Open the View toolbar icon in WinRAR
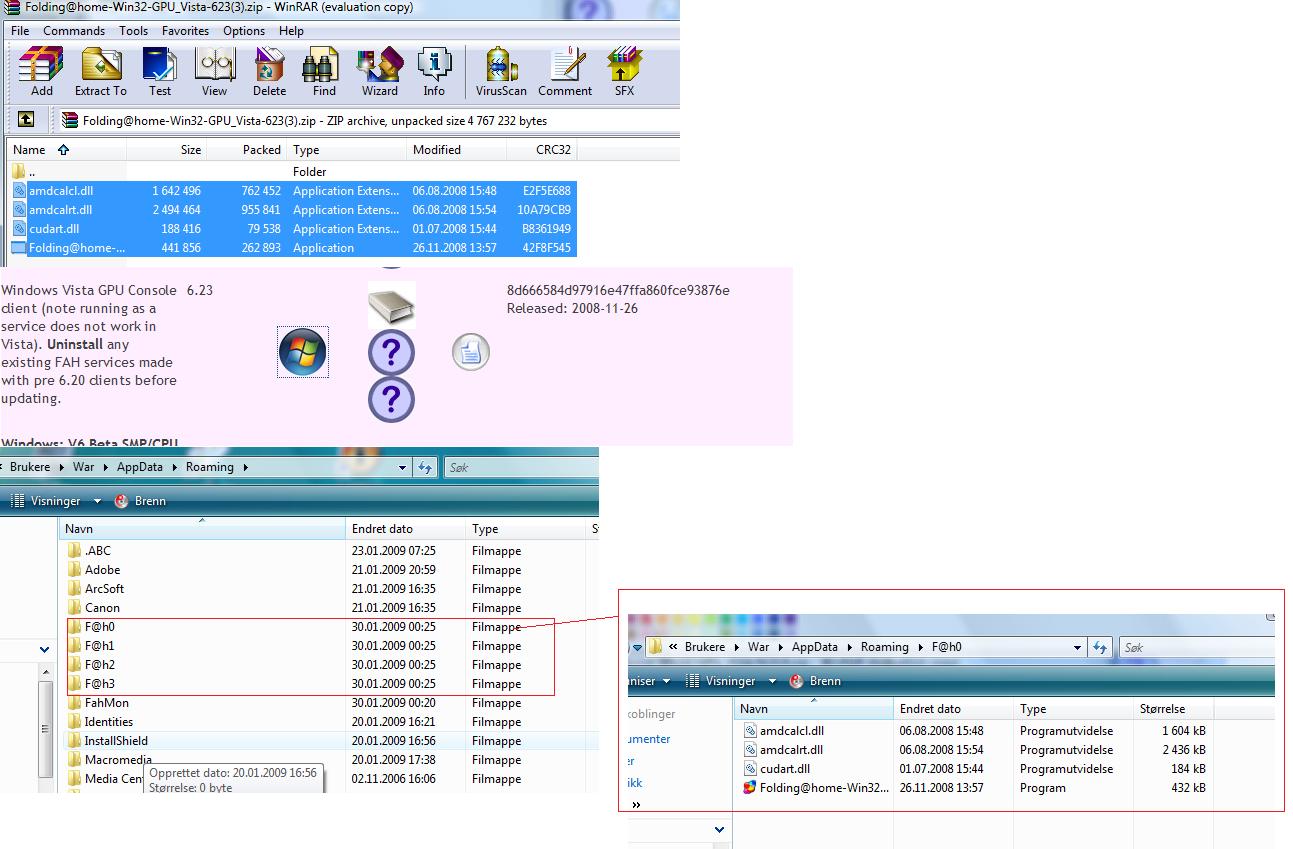Viewport: 1293px width, 849px height. (214, 71)
